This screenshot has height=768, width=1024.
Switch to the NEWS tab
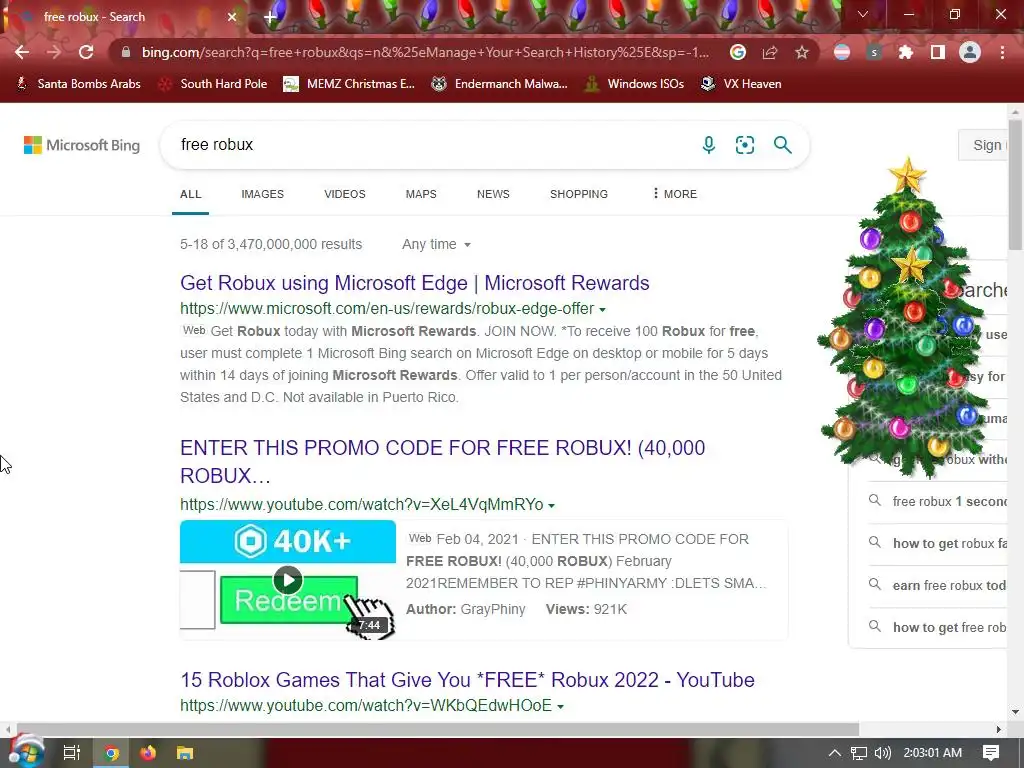tap(493, 194)
